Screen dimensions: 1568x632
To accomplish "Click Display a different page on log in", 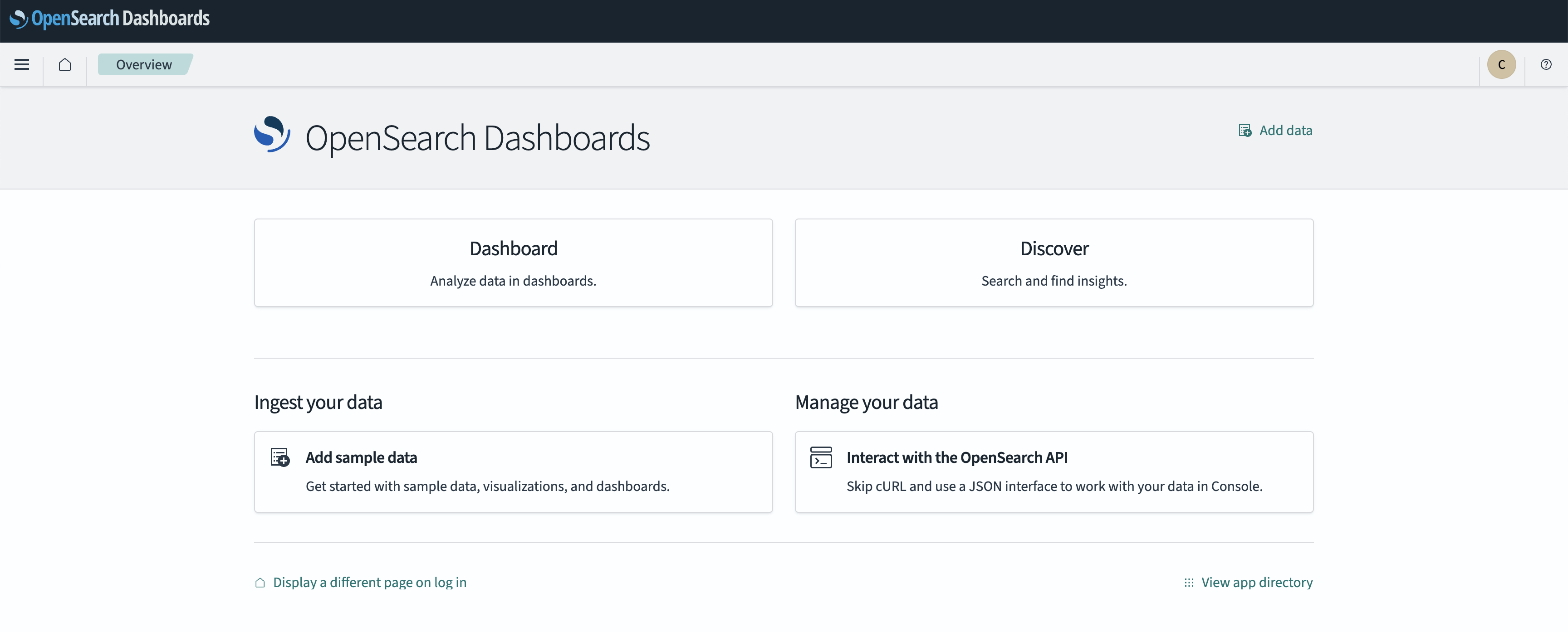I will [369, 583].
